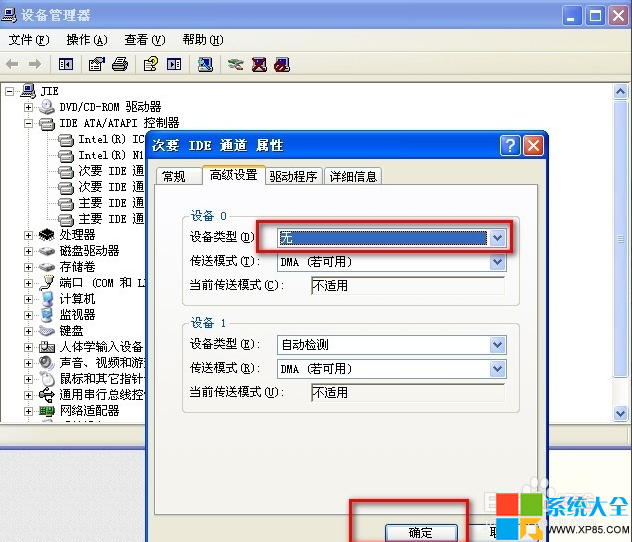The height and width of the screenshot is (542, 632).
Task: Open Device 0 传送模式 dropdown
Action: pos(497,262)
